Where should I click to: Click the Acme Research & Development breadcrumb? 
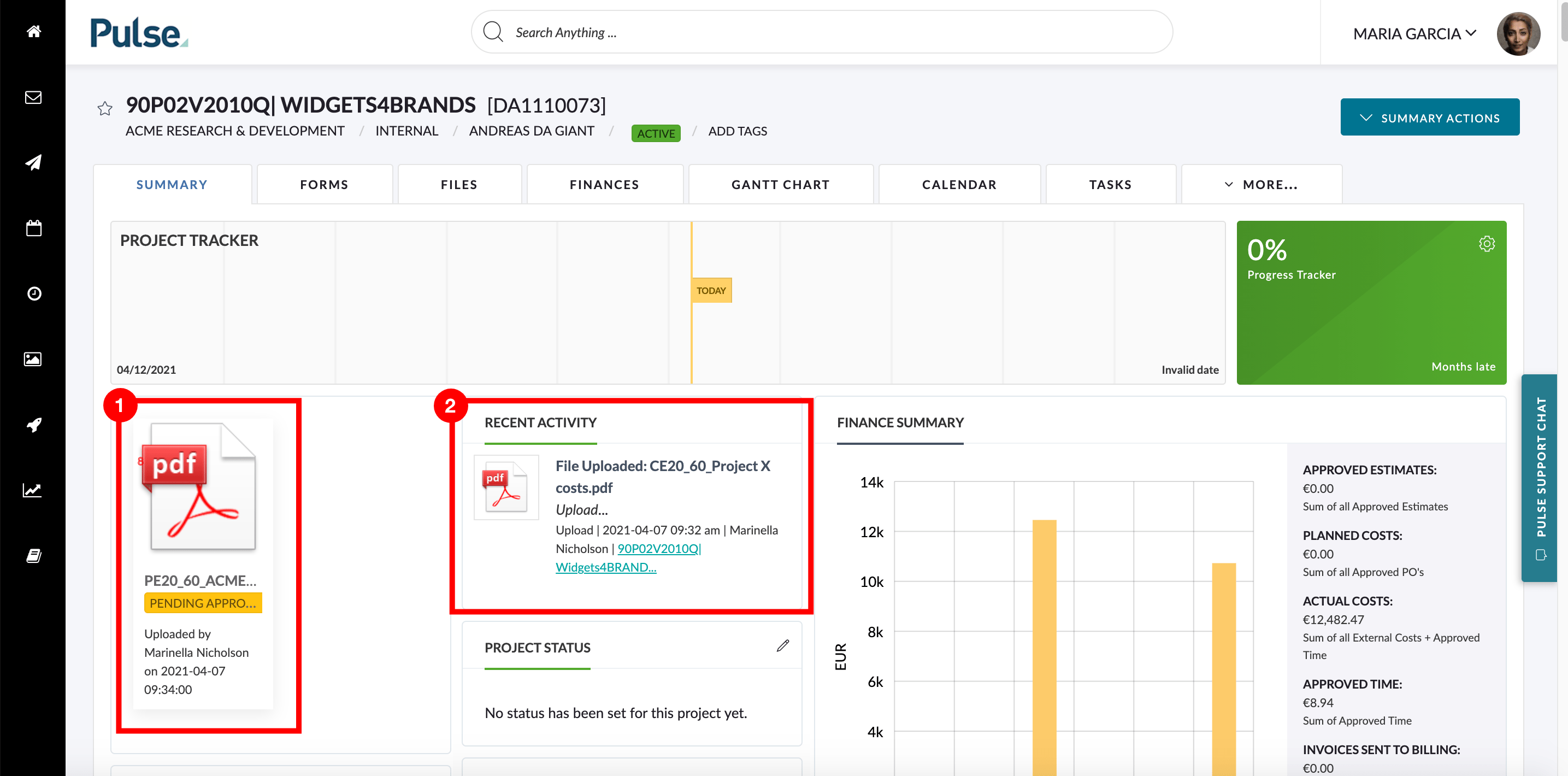[x=235, y=131]
